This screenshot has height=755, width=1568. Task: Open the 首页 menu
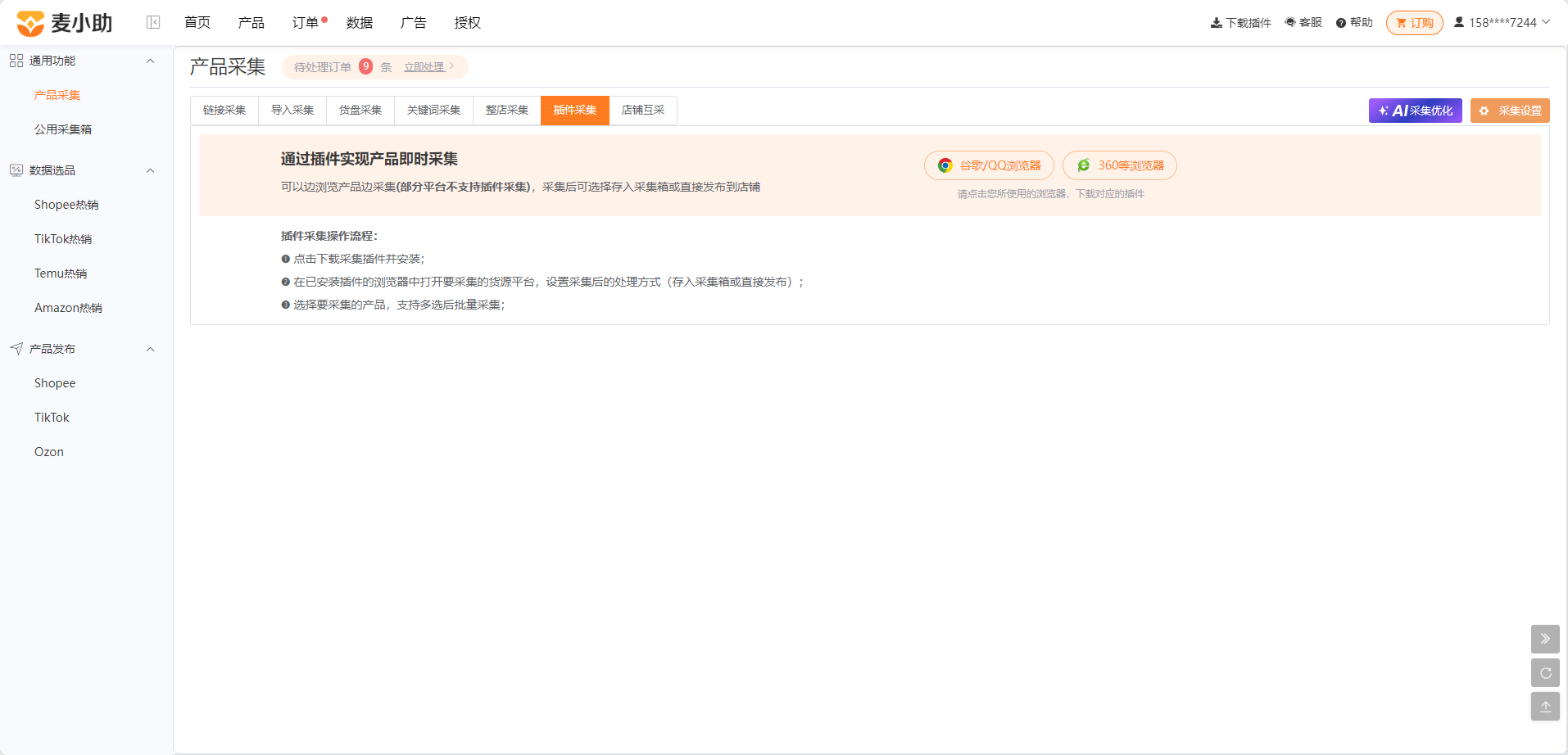click(197, 23)
